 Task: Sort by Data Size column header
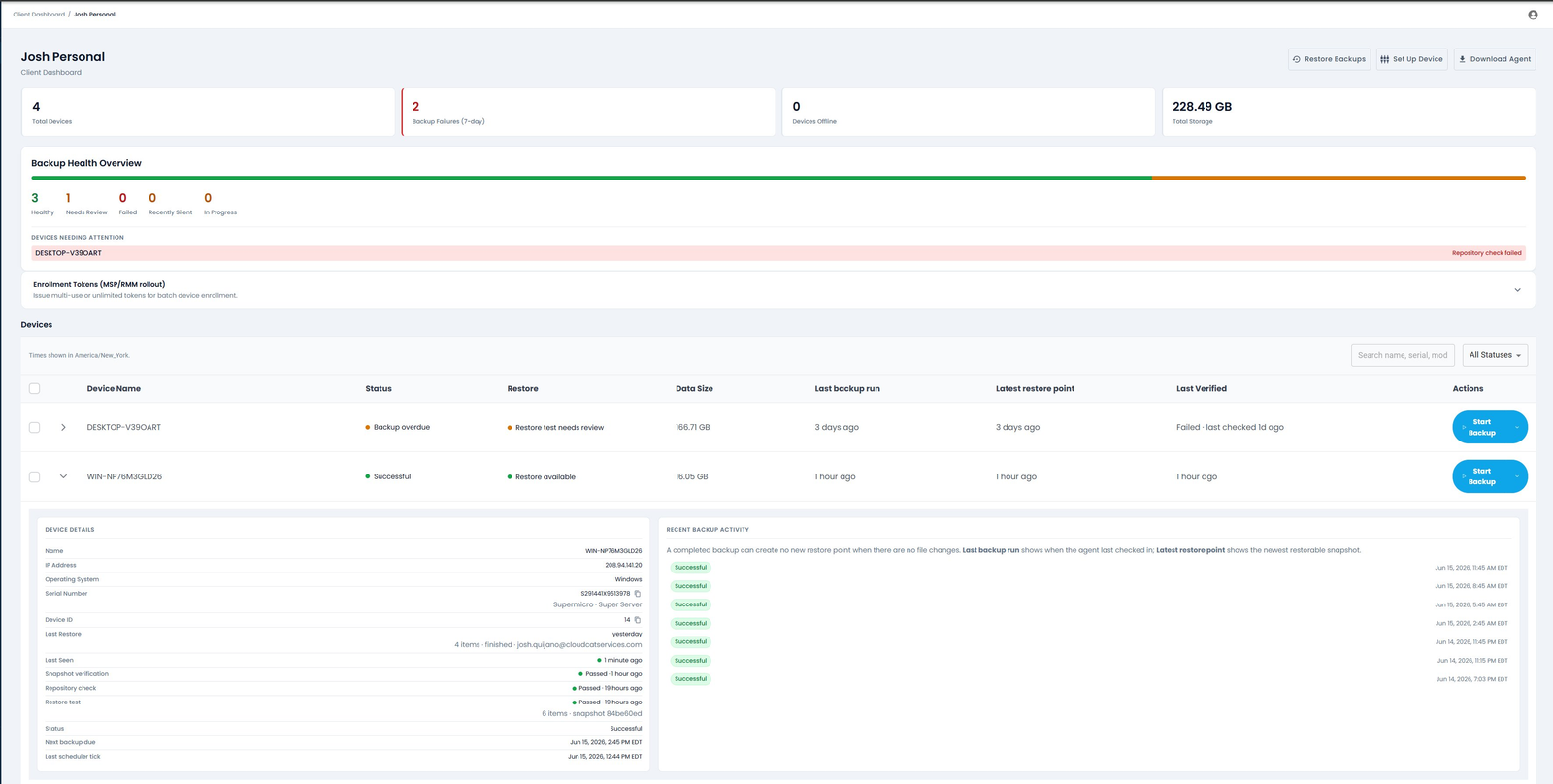(x=694, y=389)
